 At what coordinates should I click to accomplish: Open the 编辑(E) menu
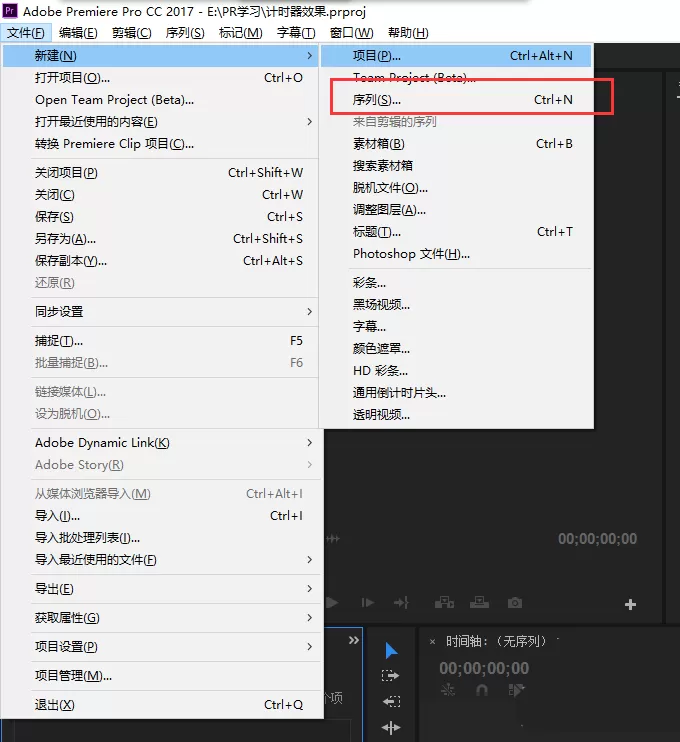pyautogui.click(x=78, y=33)
